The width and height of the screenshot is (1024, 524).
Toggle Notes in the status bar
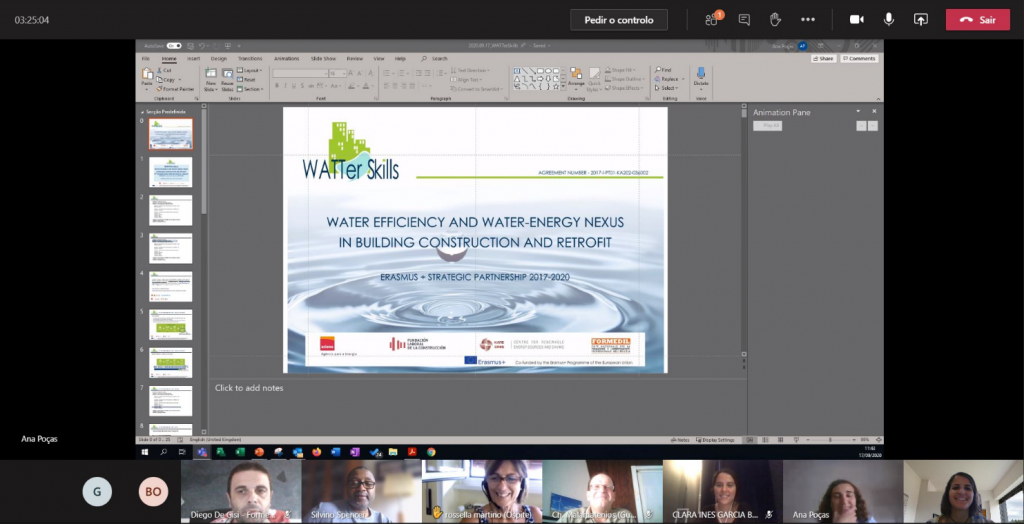pos(680,440)
